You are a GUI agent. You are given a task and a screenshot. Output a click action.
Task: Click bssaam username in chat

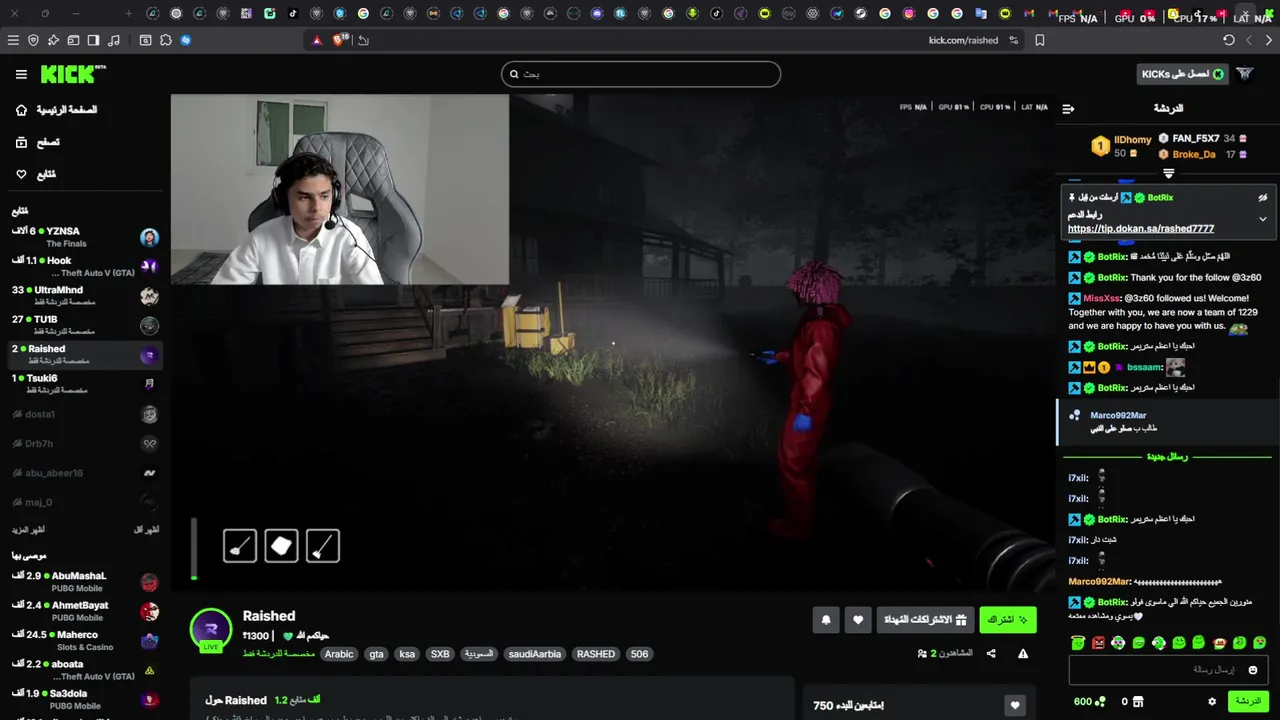click(x=1144, y=367)
